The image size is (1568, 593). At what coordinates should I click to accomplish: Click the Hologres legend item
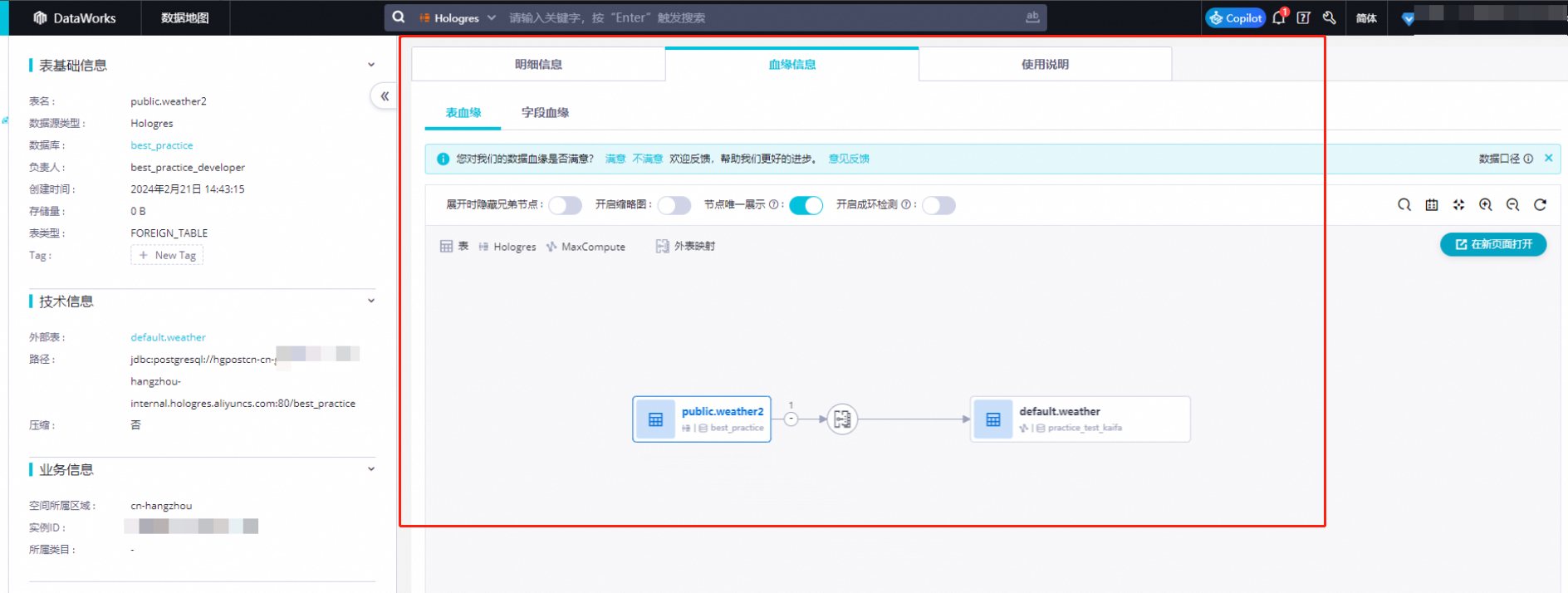coord(507,247)
